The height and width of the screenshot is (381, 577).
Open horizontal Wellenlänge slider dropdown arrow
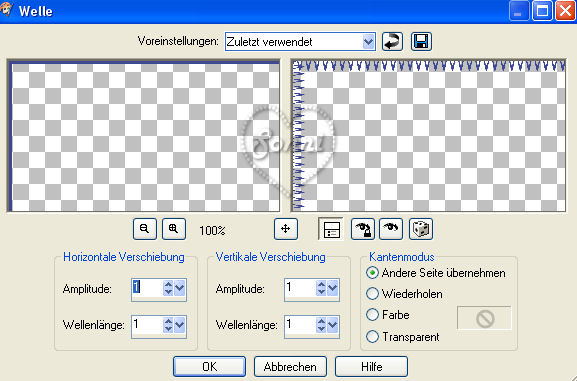pos(180,325)
